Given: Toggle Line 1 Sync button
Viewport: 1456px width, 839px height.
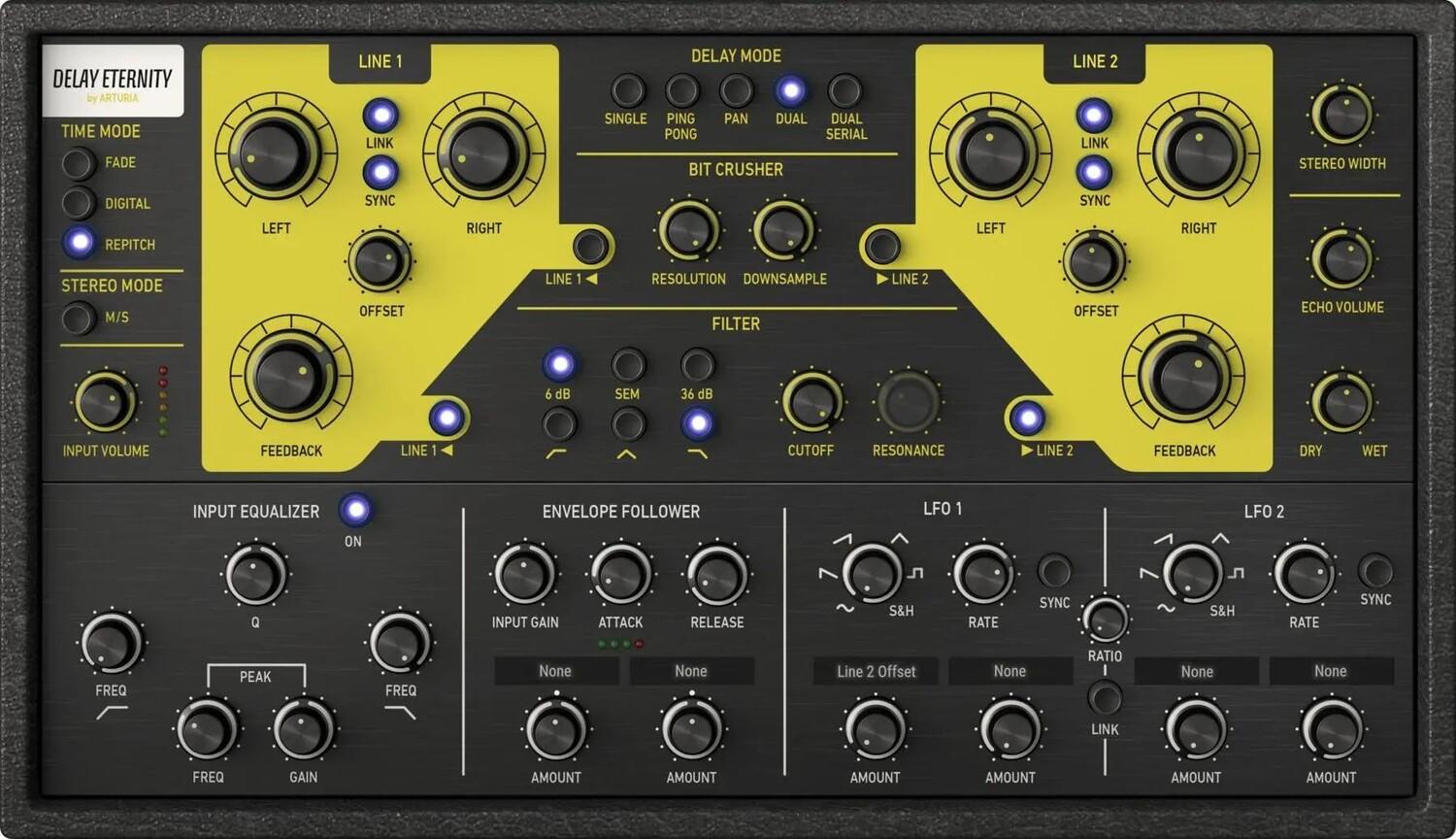Looking at the screenshot, I should point(380,173).
